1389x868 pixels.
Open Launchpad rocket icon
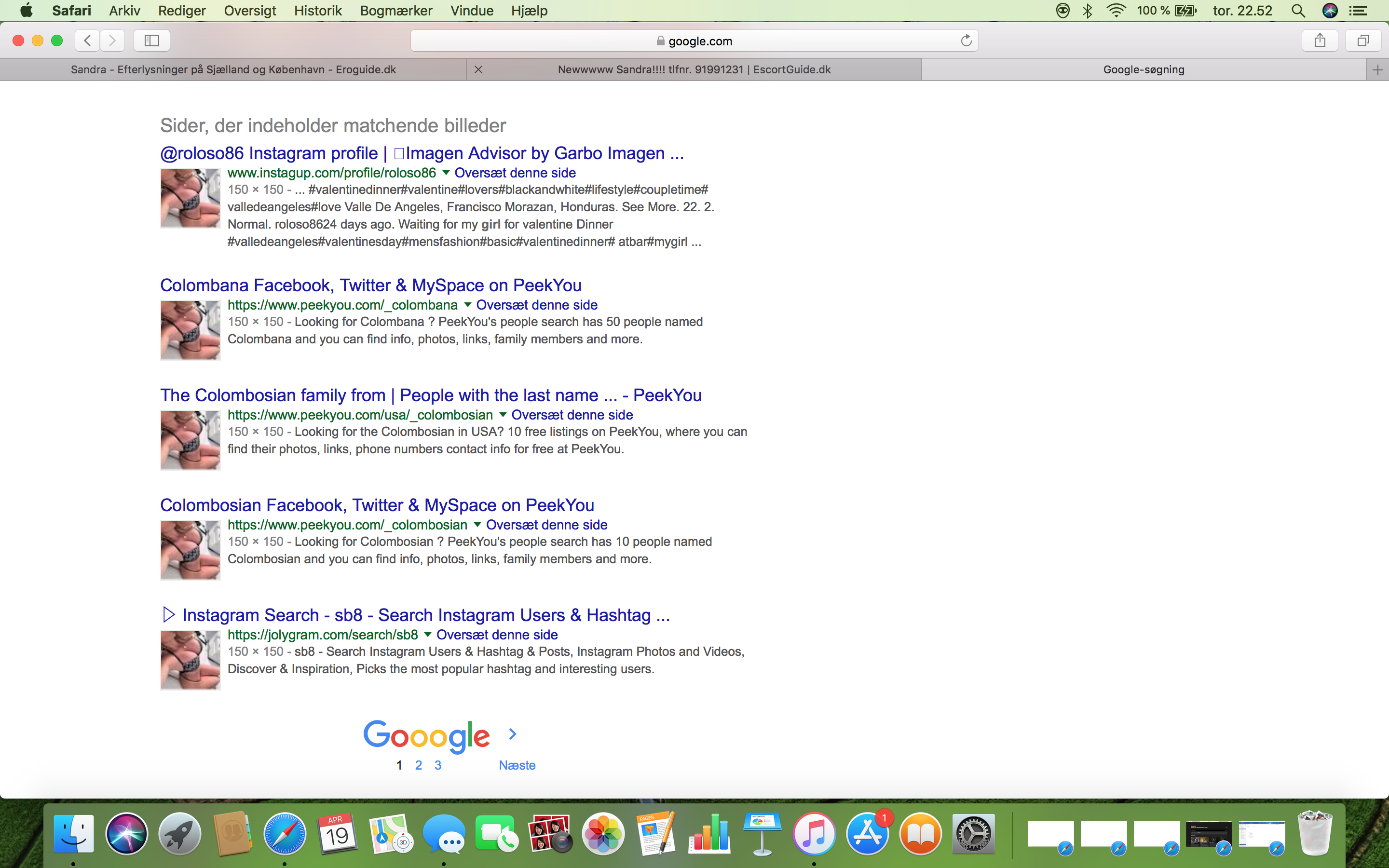[179, 834]
